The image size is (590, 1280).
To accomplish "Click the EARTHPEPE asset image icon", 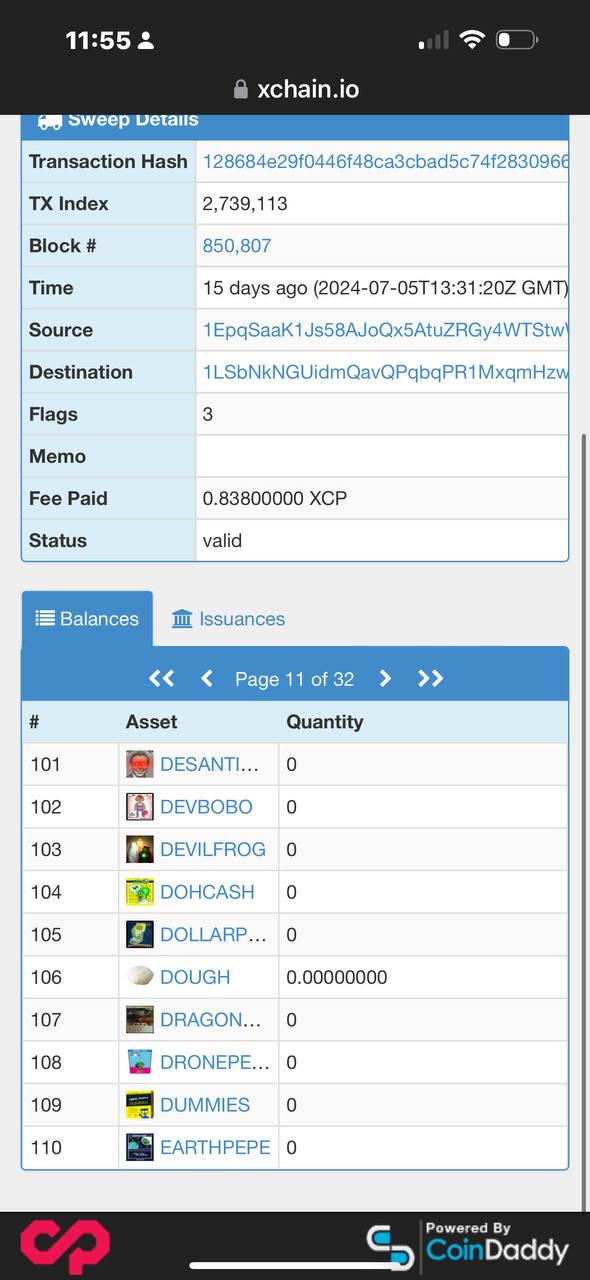I will click(140, 1147).
